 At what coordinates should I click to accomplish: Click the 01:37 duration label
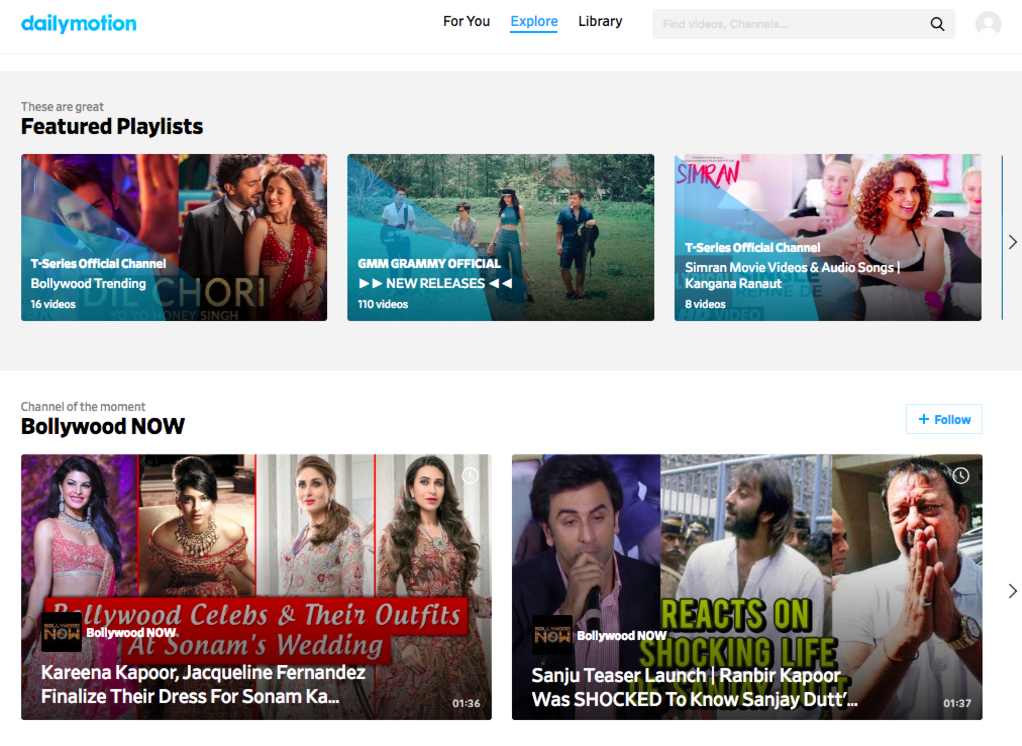[x=957, y=703]
